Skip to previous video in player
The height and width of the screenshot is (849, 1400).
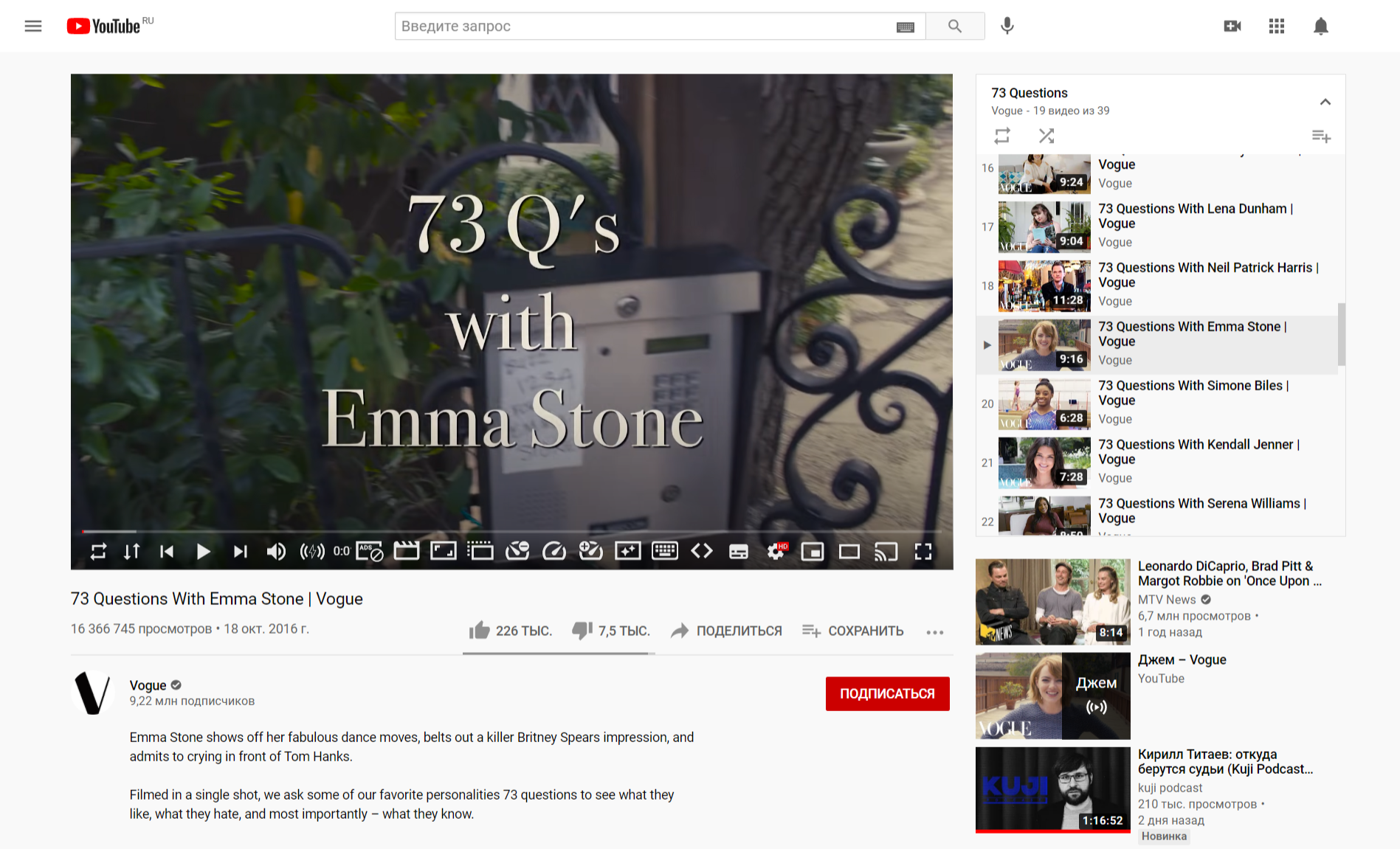click(168, 552)
